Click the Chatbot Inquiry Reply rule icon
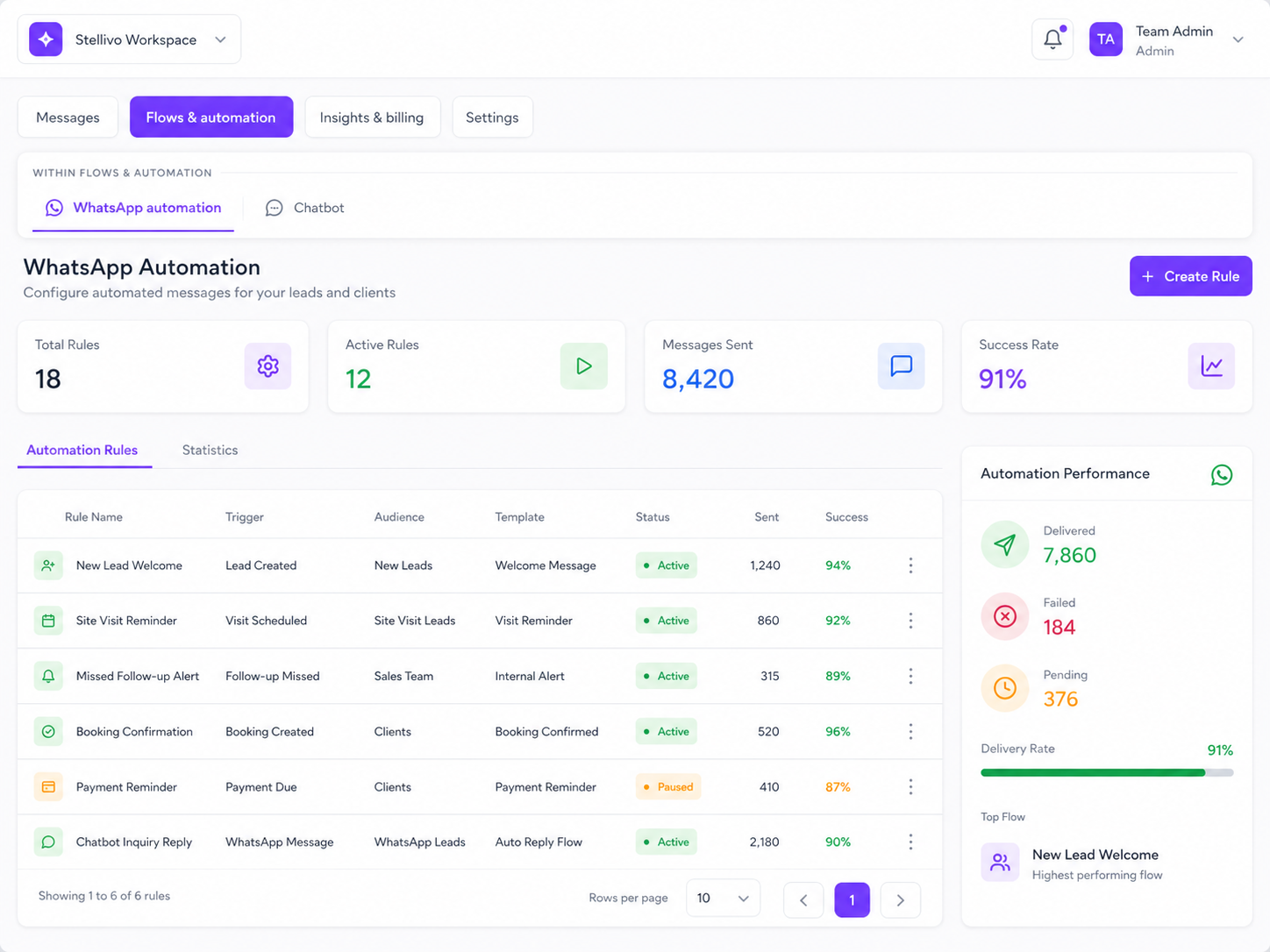This screenshot has height=952, width=1270. 48,842
